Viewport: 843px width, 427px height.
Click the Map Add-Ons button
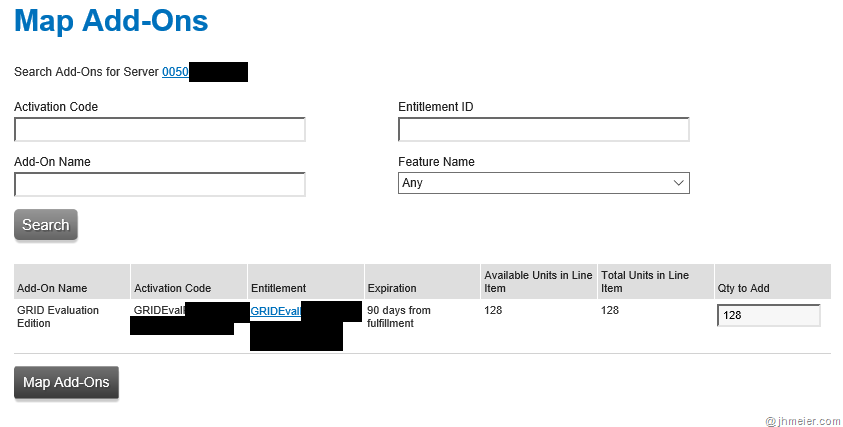point(66,383)
